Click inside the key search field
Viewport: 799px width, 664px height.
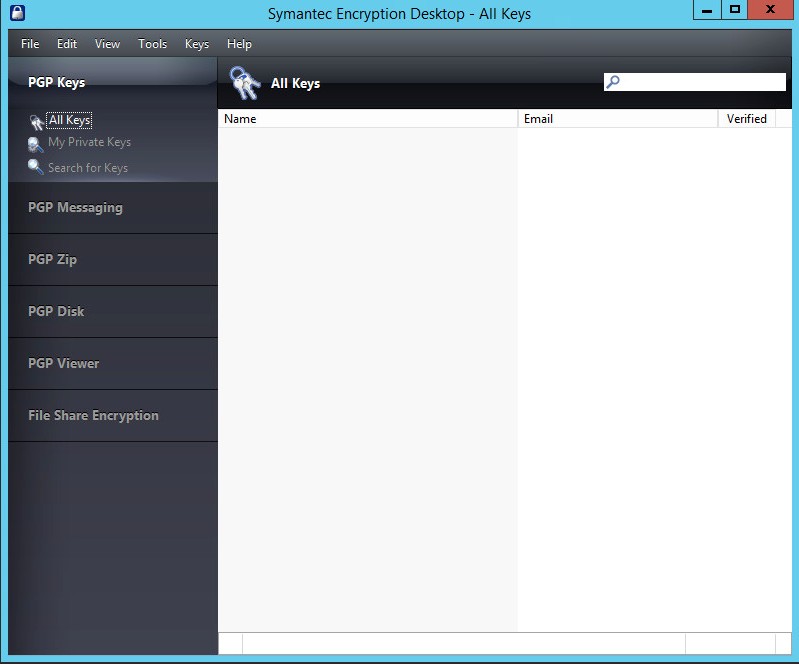point(702,82)
